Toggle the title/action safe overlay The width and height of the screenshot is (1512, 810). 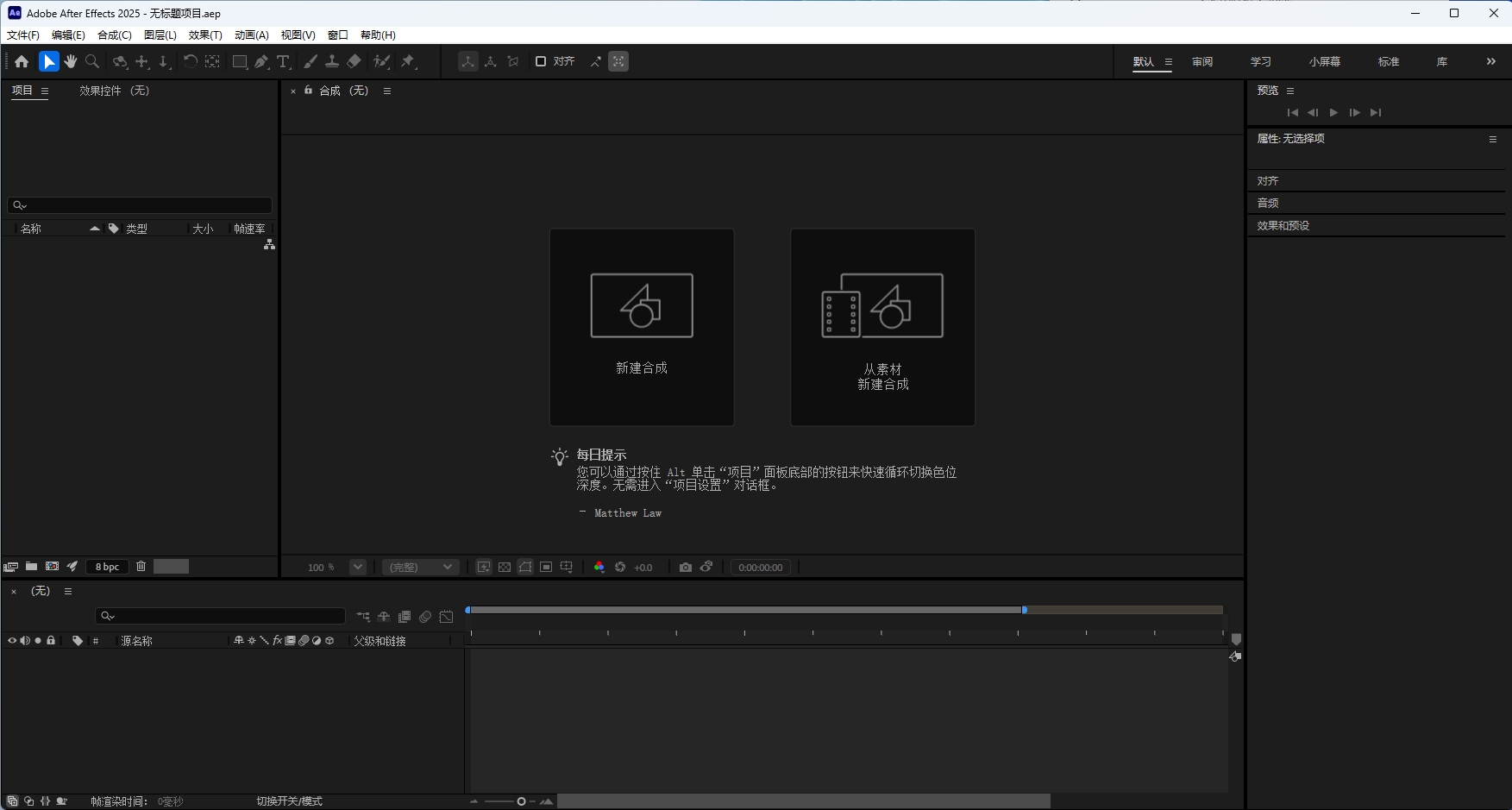click(x=546, y=567)
